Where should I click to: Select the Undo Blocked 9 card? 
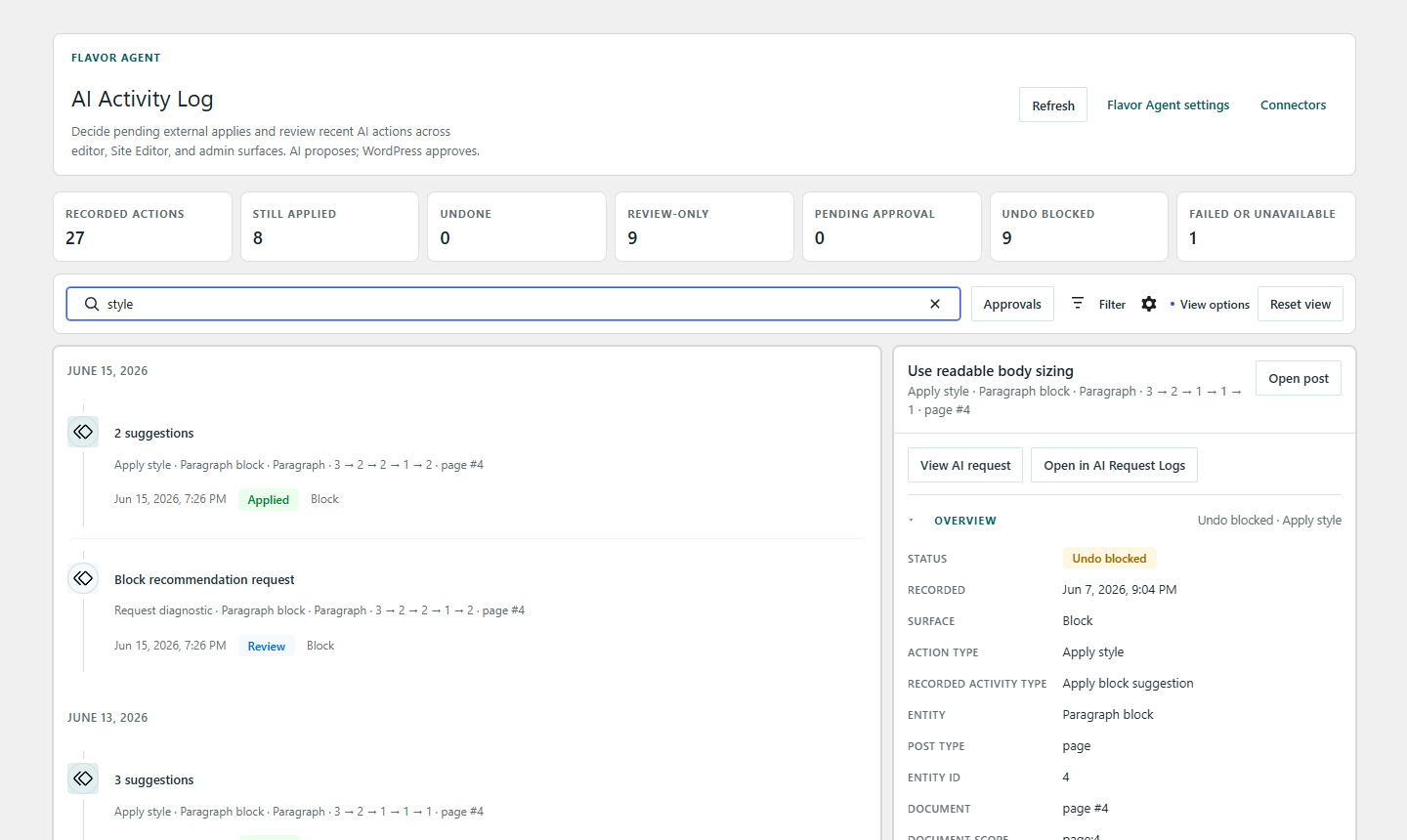[1079, 227]
